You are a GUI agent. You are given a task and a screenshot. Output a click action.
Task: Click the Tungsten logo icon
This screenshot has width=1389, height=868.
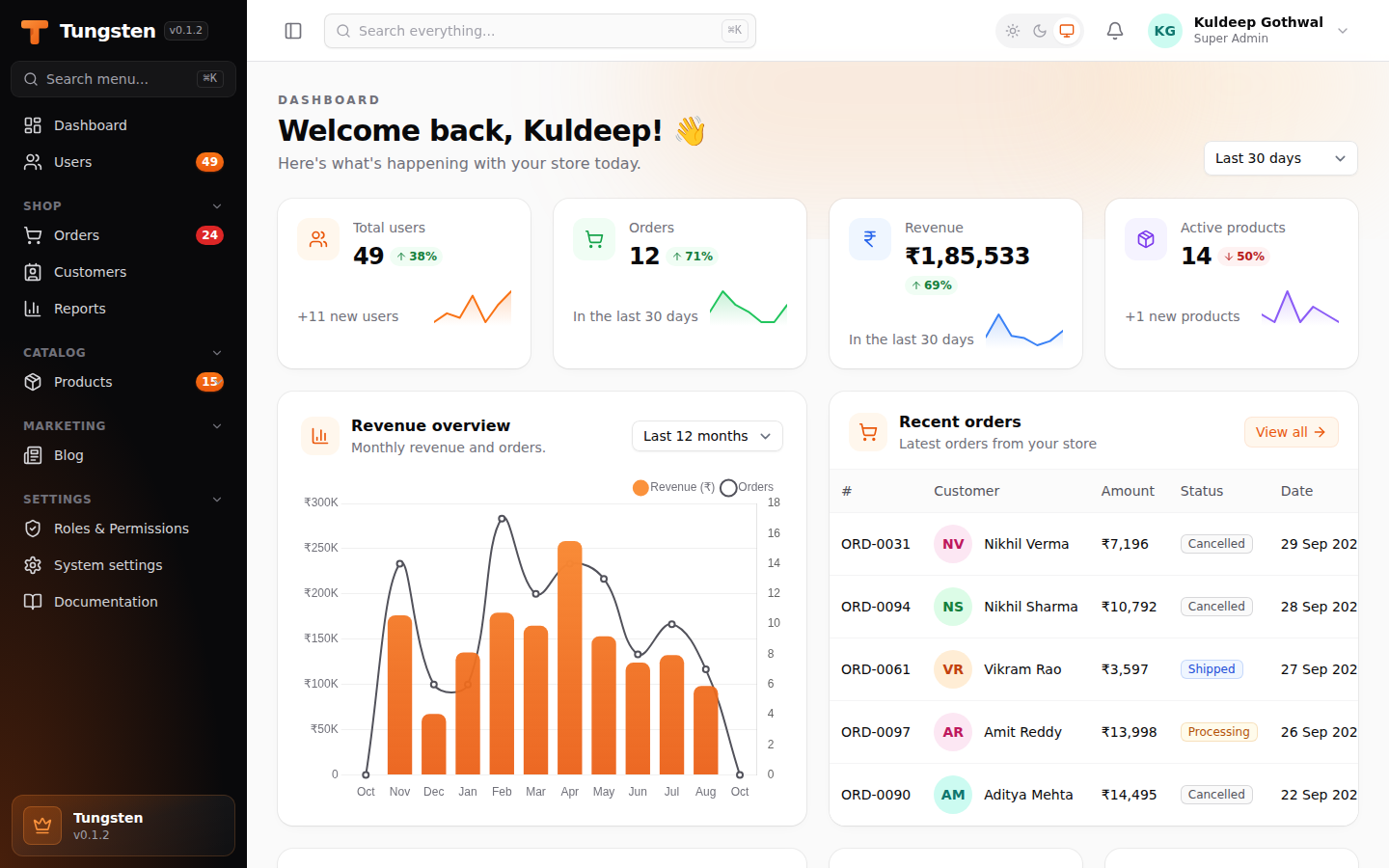(x=35, y=32)
